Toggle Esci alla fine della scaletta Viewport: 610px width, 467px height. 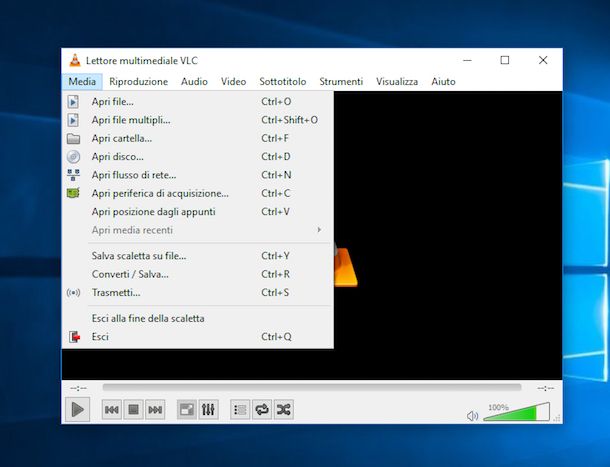198,318
